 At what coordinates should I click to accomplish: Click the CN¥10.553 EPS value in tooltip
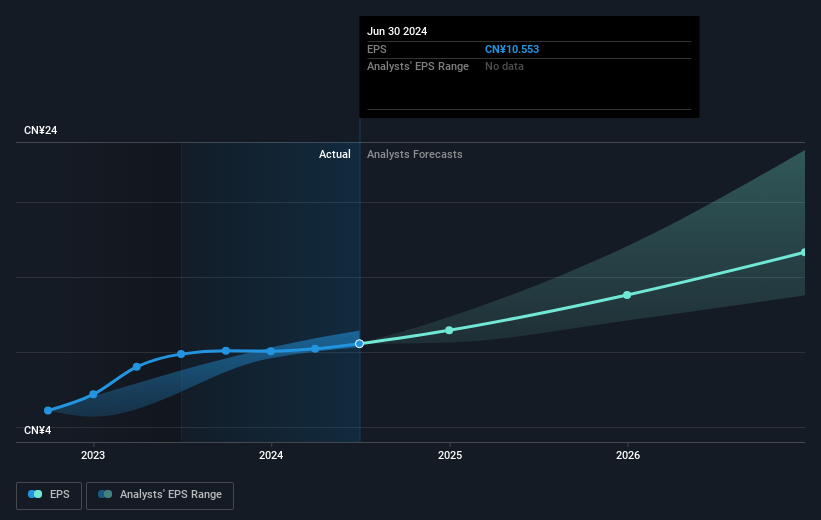pyautogui.click(x=512, y=49)
